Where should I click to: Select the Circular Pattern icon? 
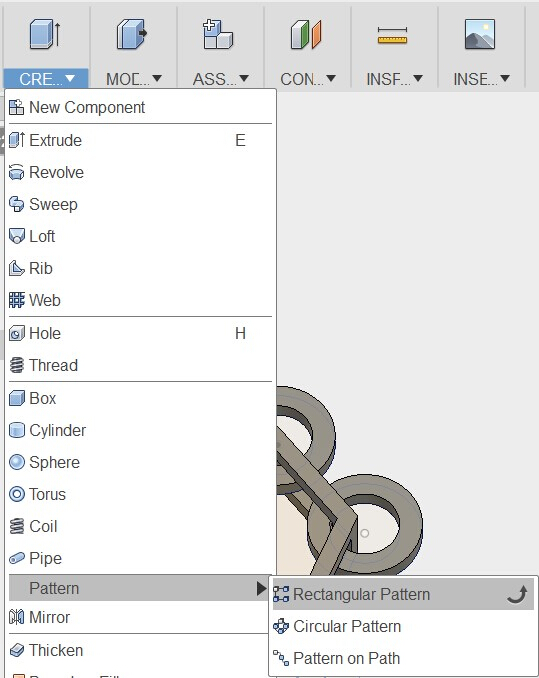281,626
